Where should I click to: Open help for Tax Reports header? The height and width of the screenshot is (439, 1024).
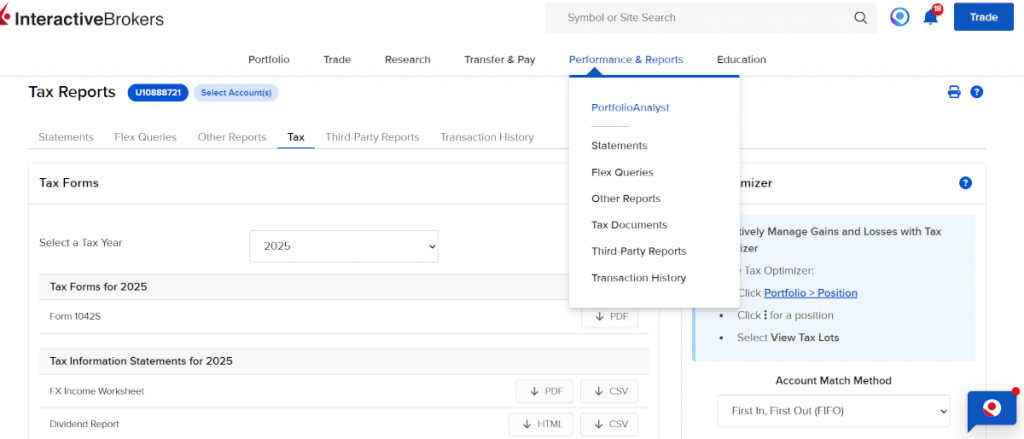pyautogui.click(x=976, y=92)
